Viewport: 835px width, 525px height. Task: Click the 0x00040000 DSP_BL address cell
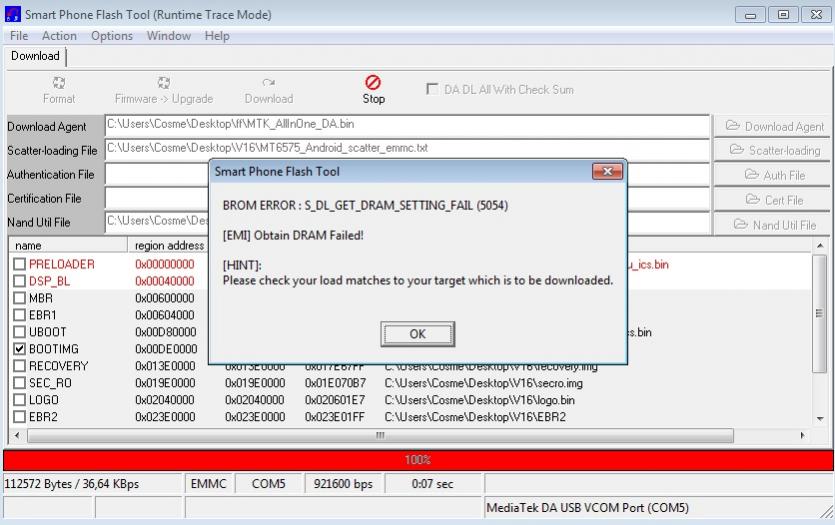(165, 281)
